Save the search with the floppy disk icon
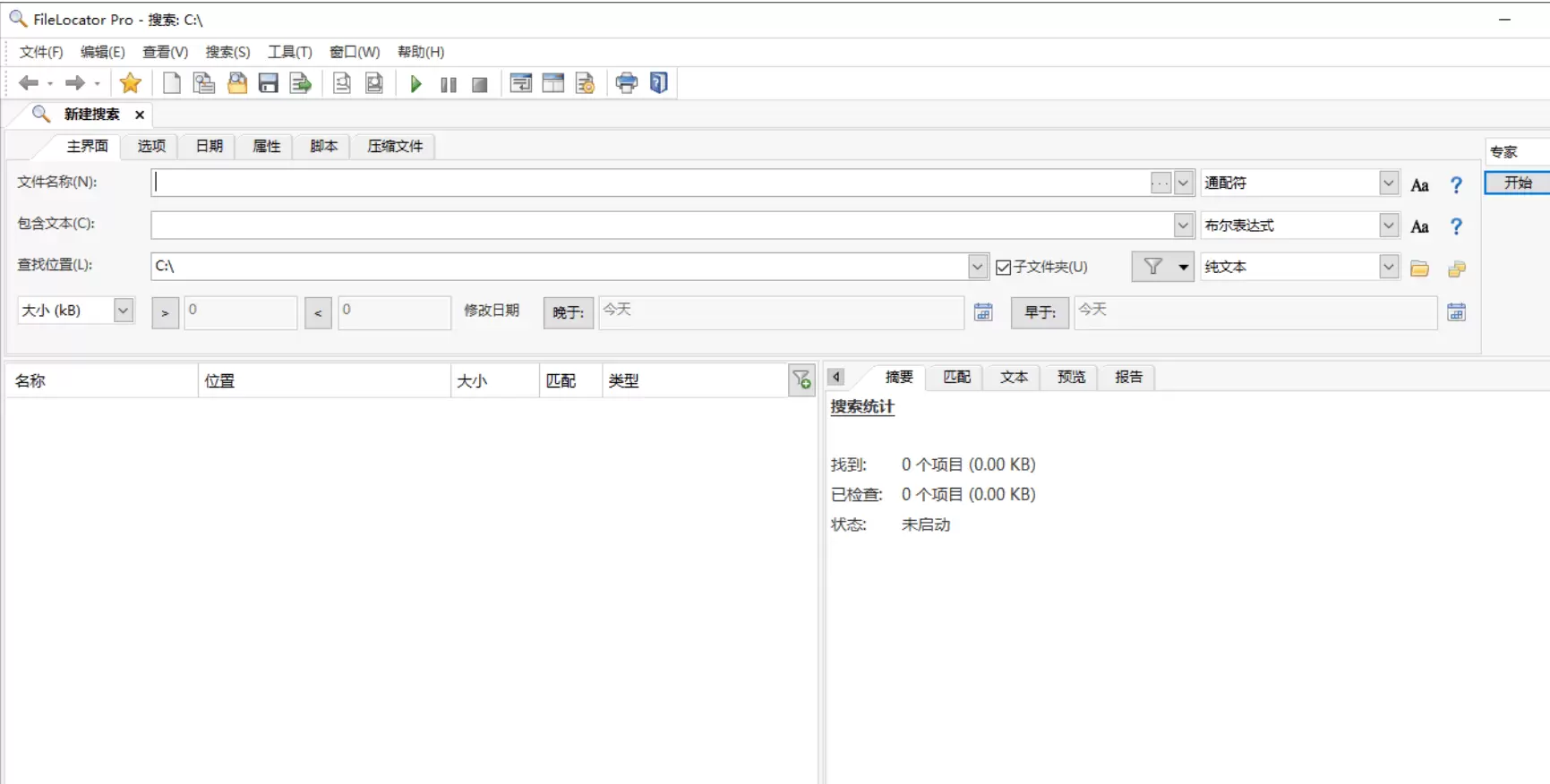 pos(268,83)
